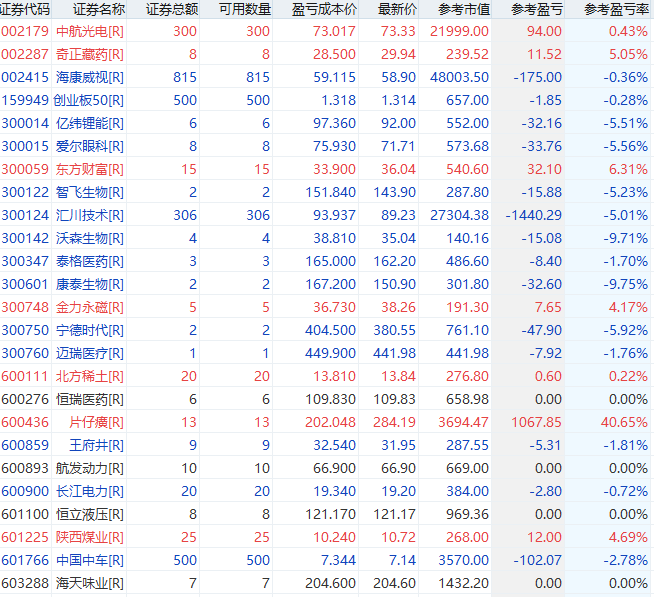Select stock code 300750
The image size is (654, 597).
[25, 330]
